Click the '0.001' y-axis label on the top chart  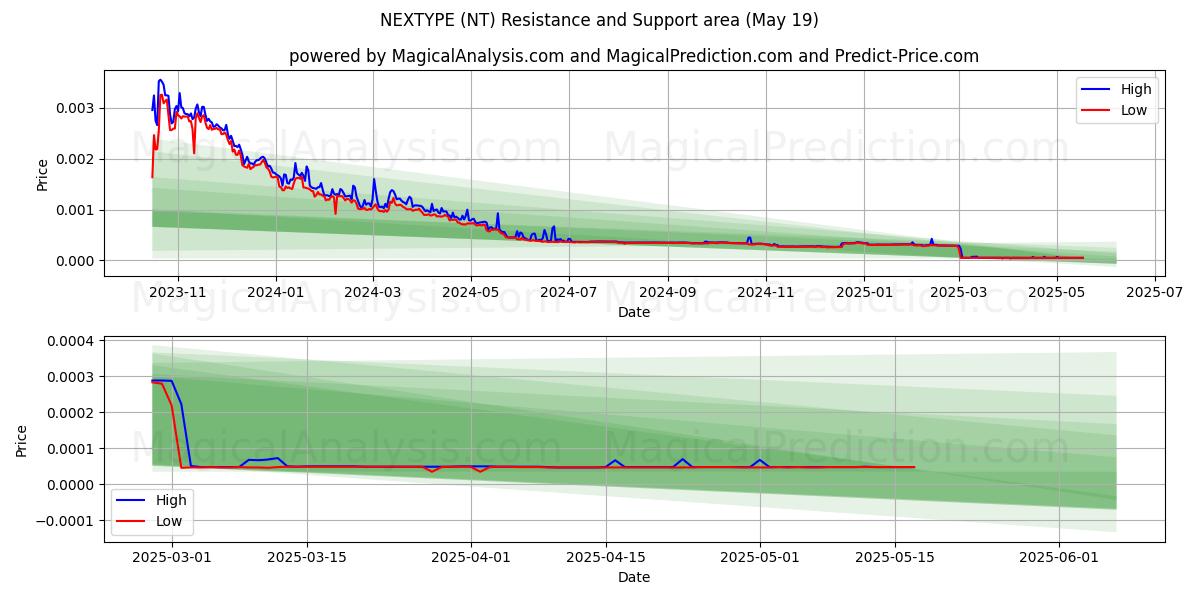point(76,210)
